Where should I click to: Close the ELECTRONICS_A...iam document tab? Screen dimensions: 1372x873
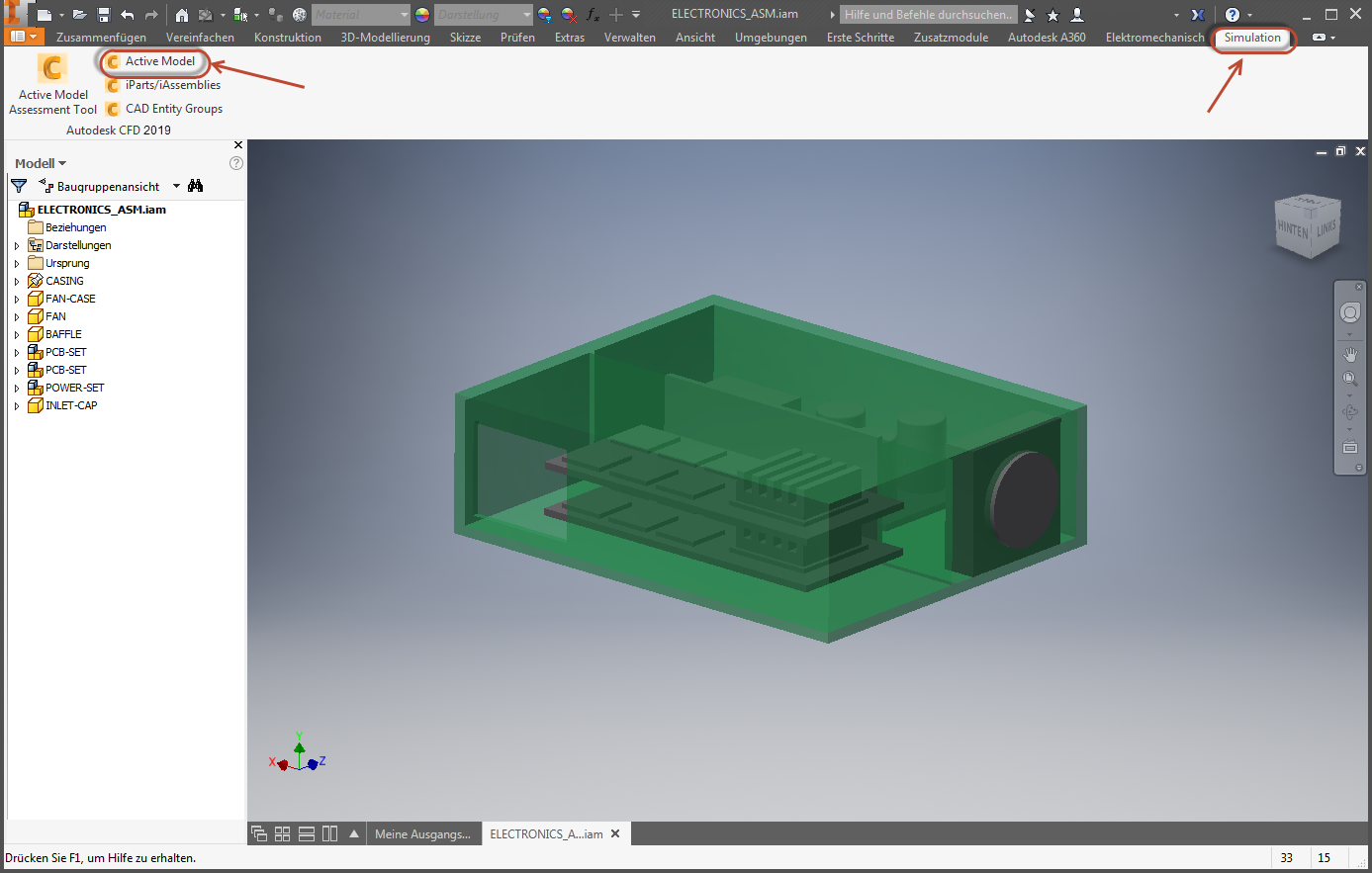(615, 834)
